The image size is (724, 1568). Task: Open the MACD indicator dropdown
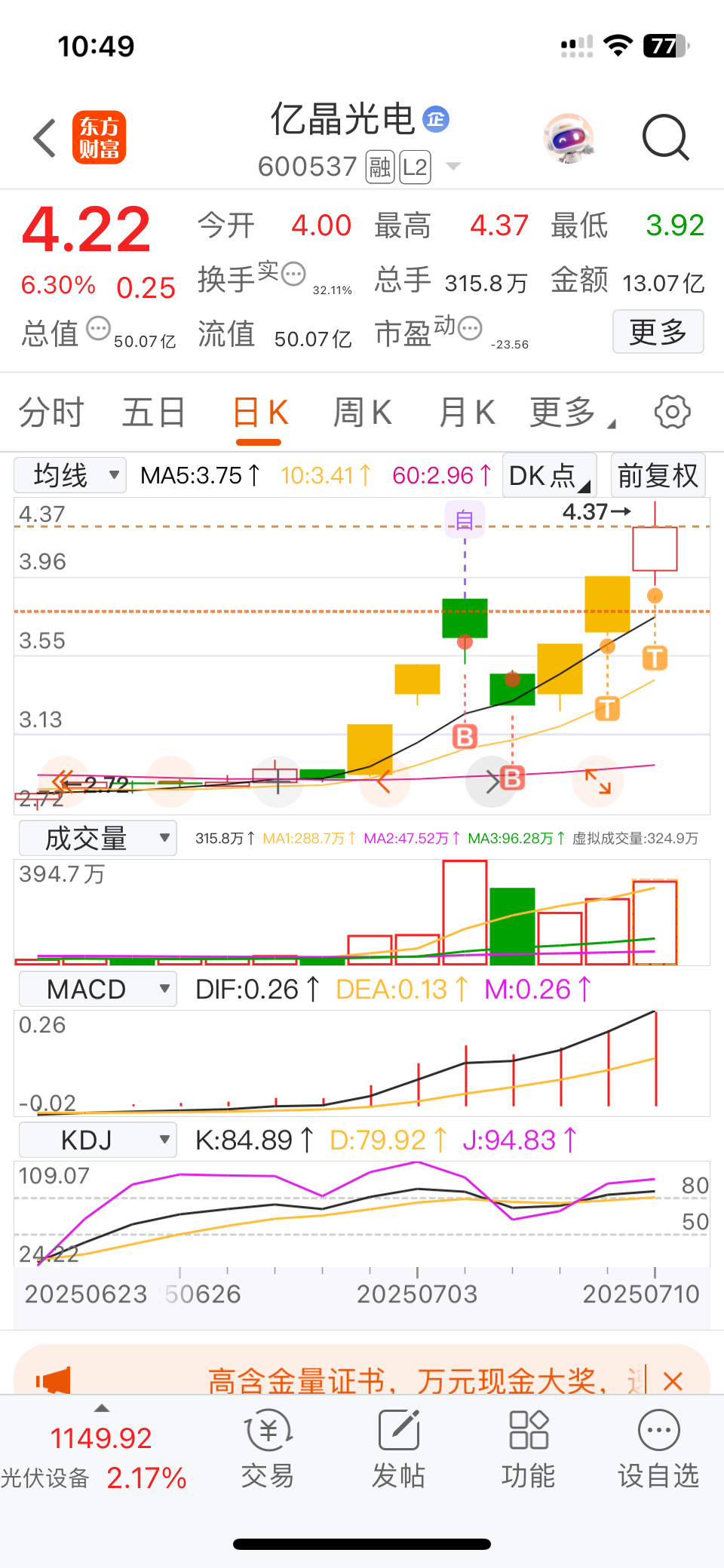pyautogui.click(x=98, y=989)
